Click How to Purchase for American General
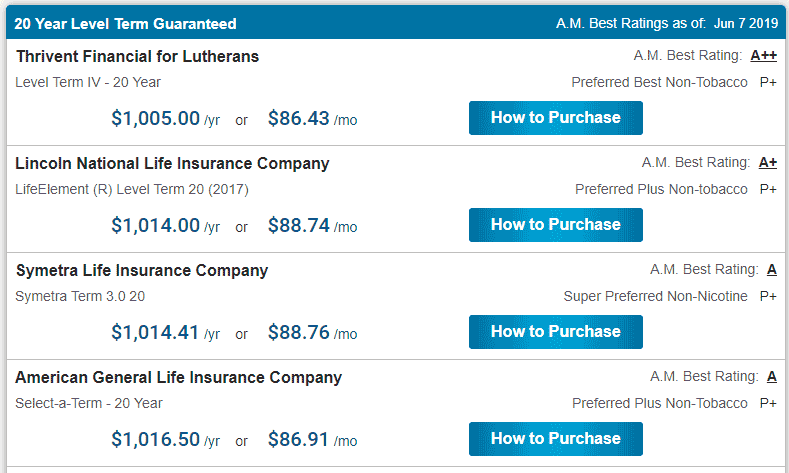Viewport: 789px width, 473px height. pyautogui.click(x=556, y=439)
